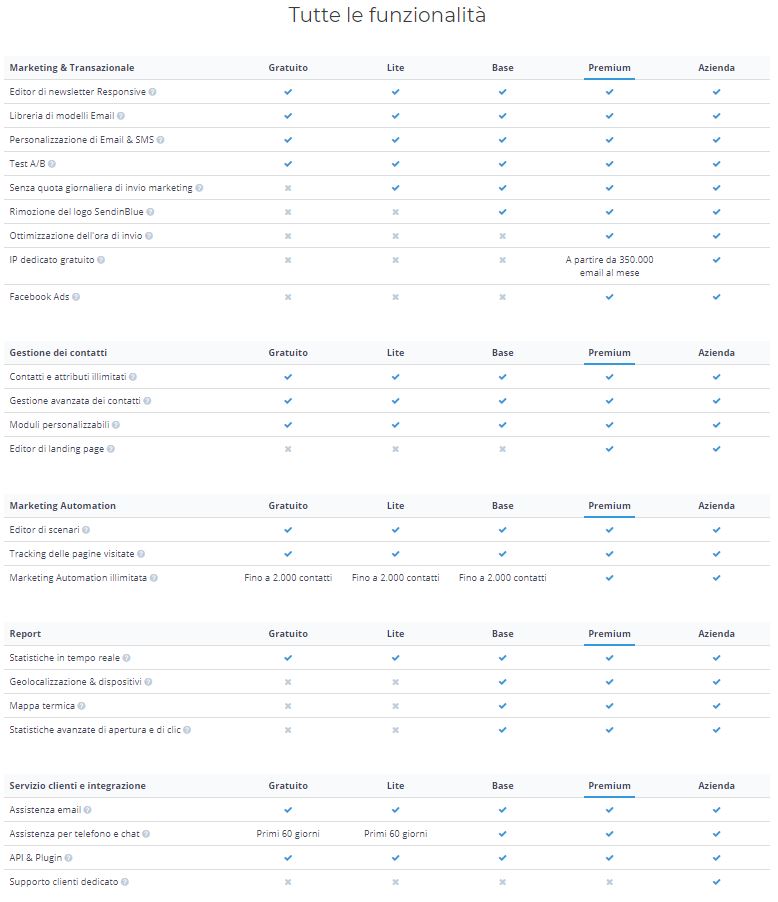Click info icon beside IP dedicato gratuito
The width and height of the screenshot is (778, 902).
pos(101,260)
